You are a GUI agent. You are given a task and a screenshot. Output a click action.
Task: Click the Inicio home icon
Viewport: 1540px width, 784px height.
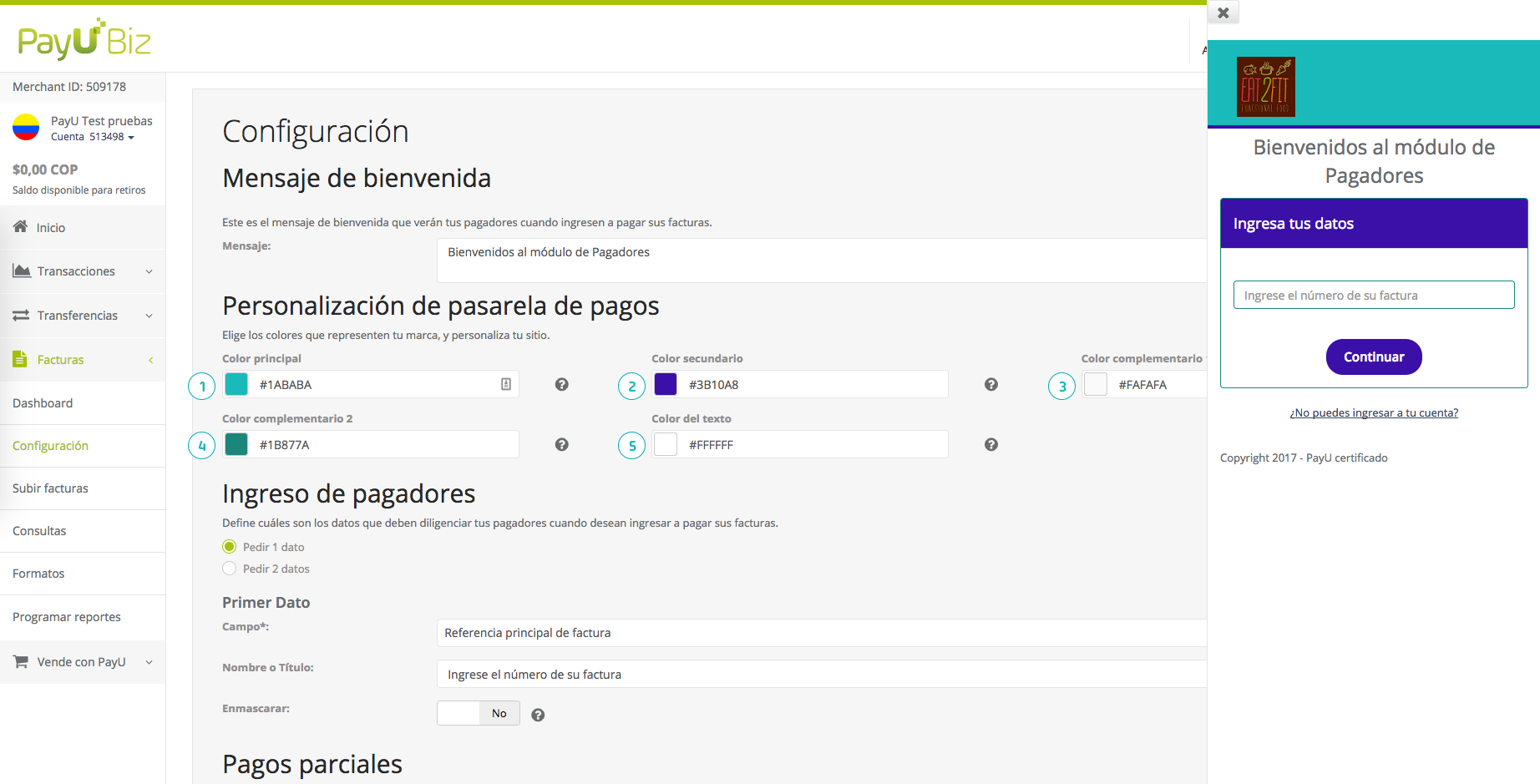18,226
